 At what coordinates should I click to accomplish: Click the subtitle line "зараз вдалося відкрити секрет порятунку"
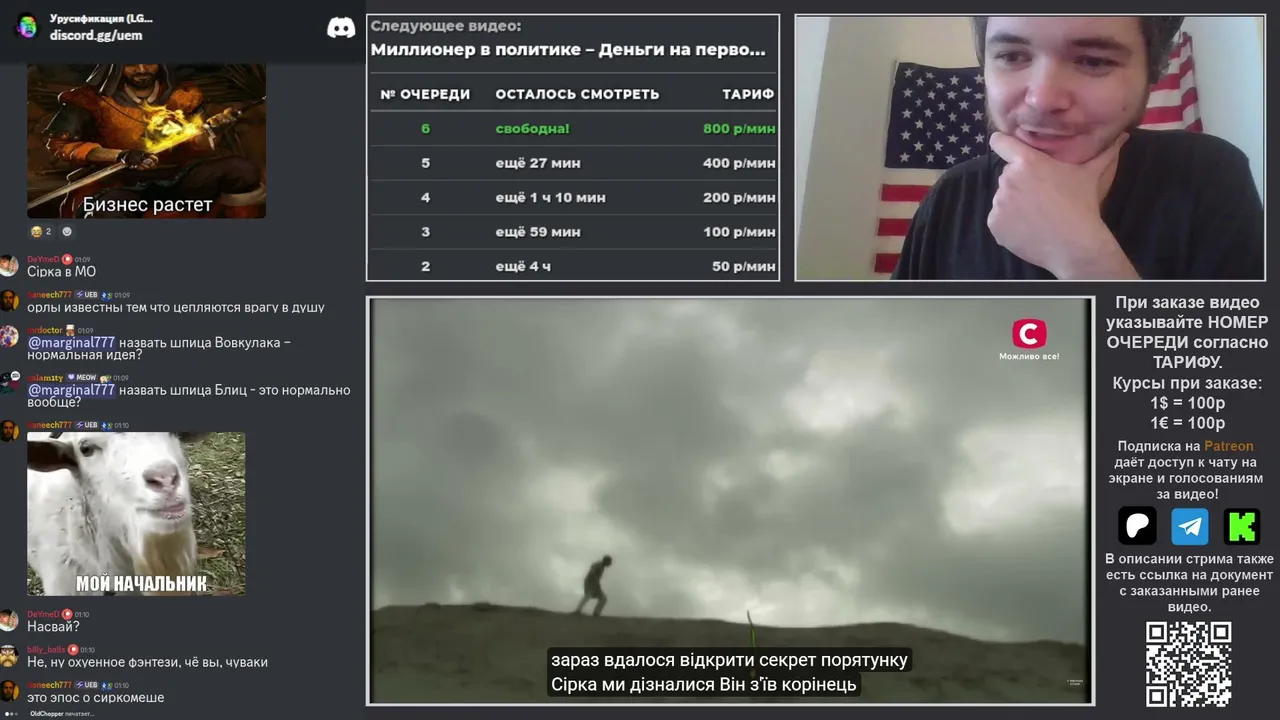729,660
